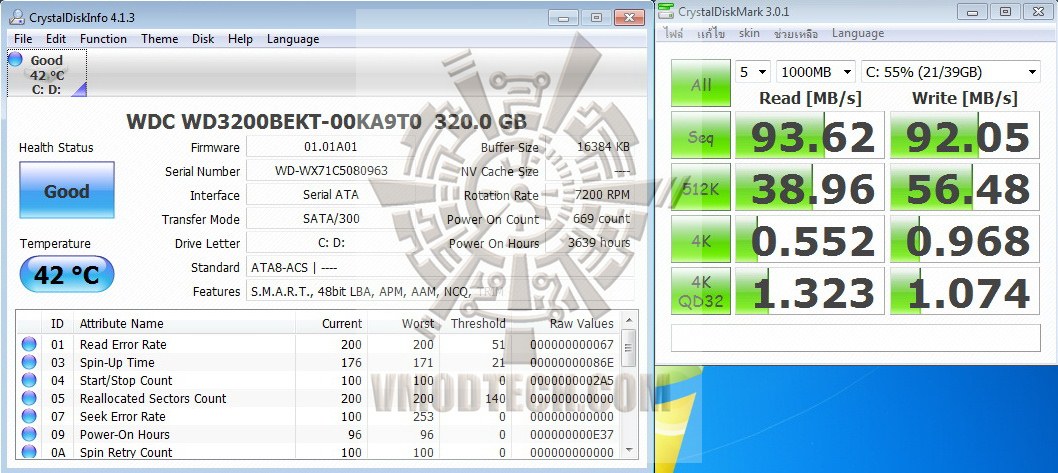Viewport: 1058px width, 473px height.
Task: Click status orb for Power-On Hours row
Action: 29,435
